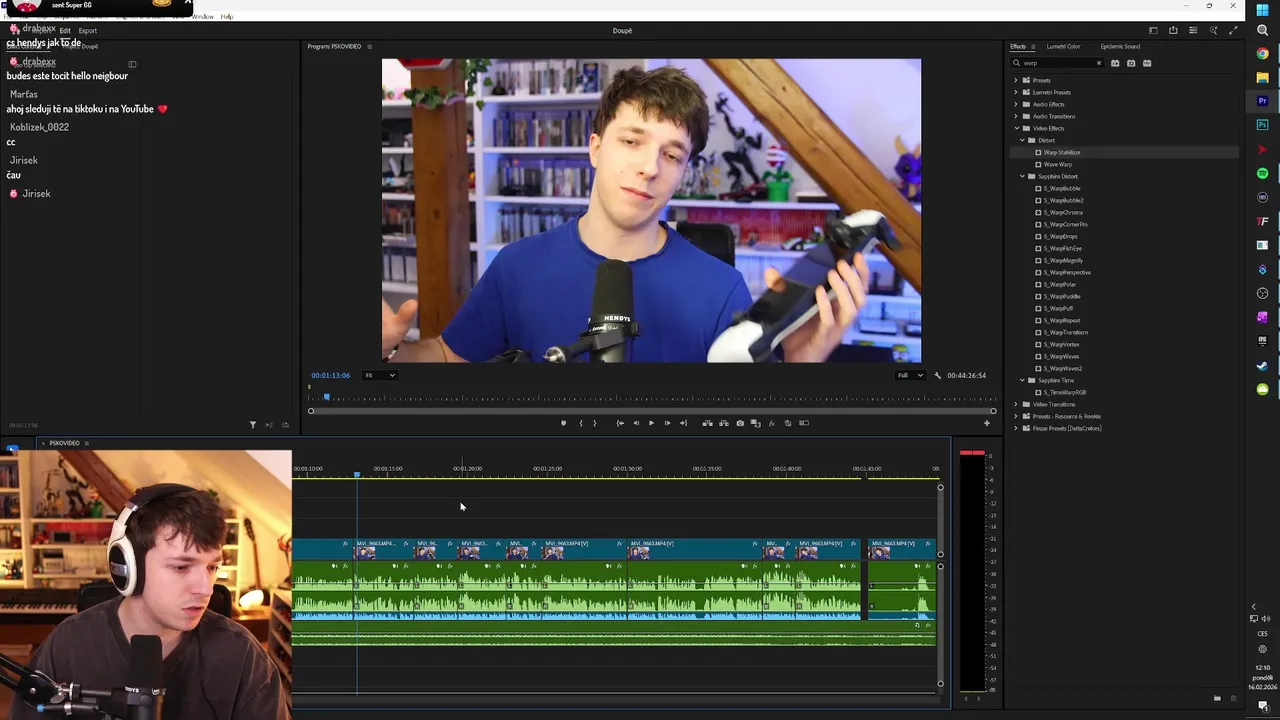Screen dimensions: 1280x720
Task: Open the Export workspace tab
Action: (88, 30)
